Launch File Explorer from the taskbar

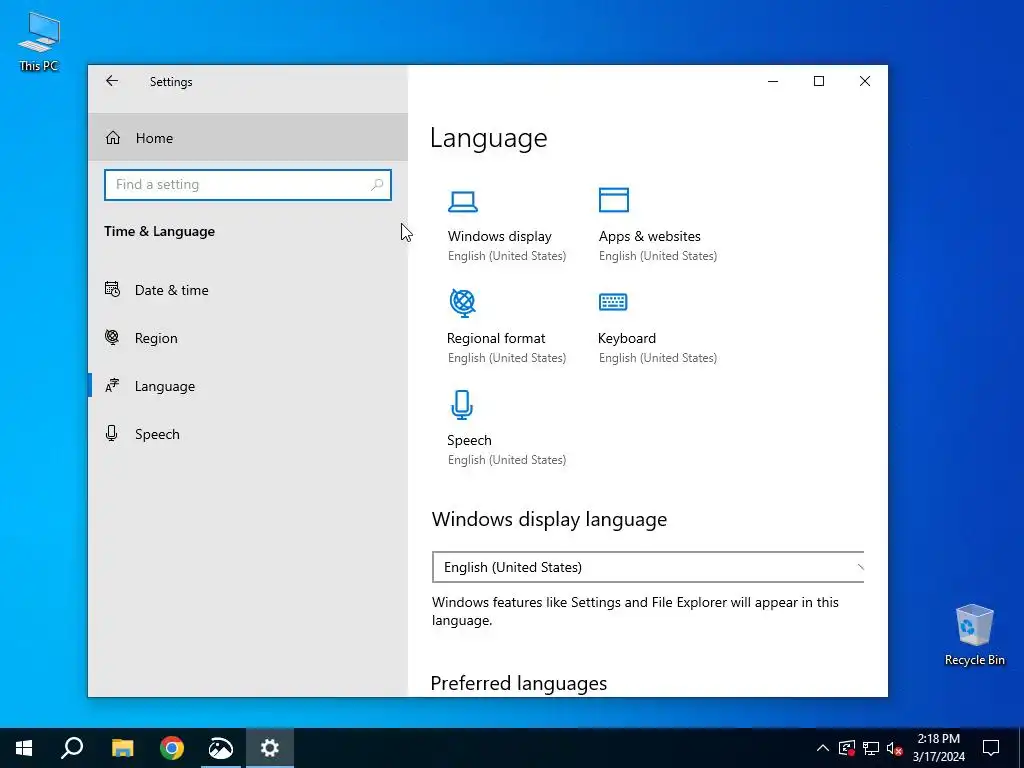pyautogui.click(x=122, y=748)
